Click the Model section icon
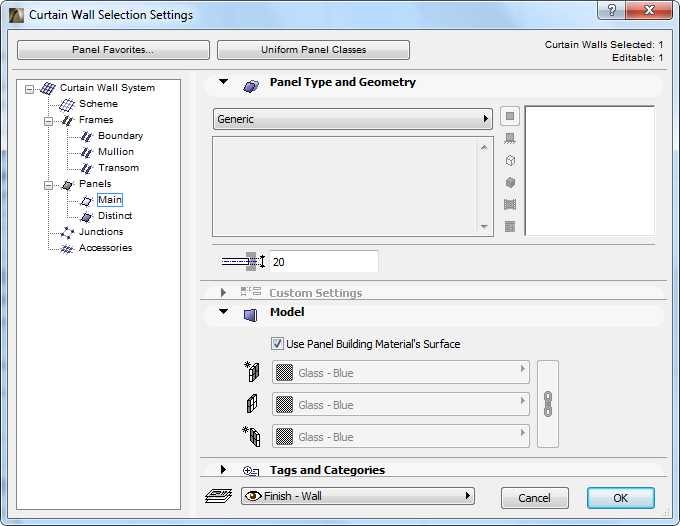 click(x=251, y=315)
